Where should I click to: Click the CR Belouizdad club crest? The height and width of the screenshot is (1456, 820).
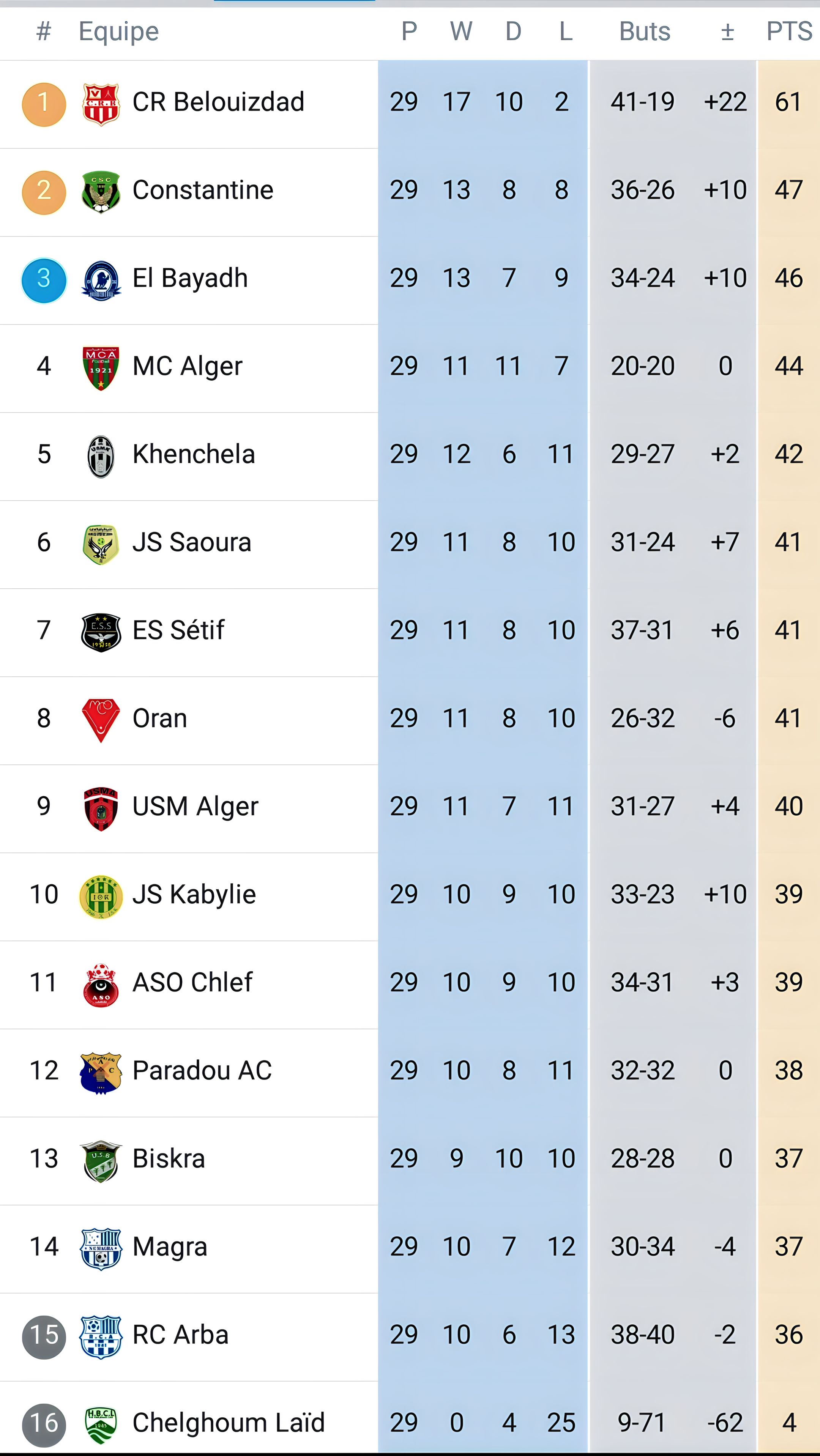click(x=101, y=104)
